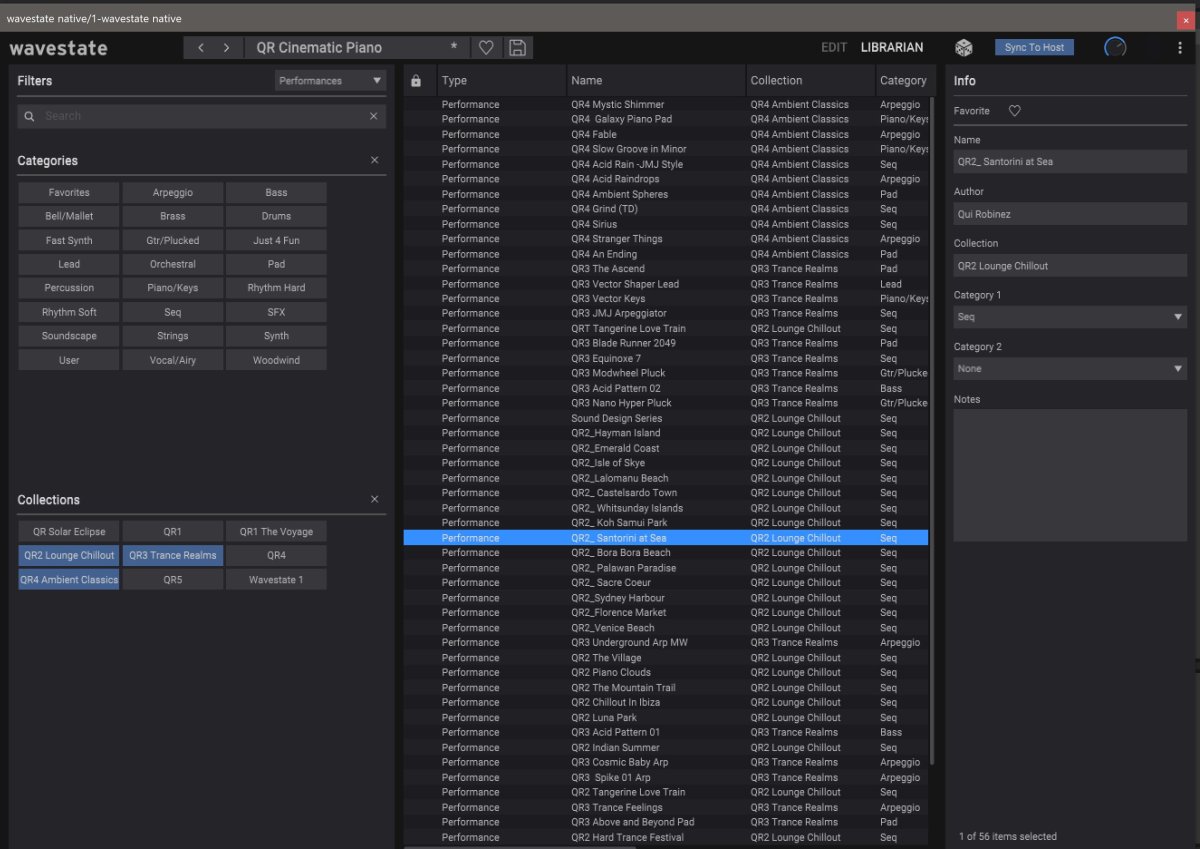This screenshot has height=849, width=1200.
Task: Save preset using floppy disk icon
Action: (517, 48)
